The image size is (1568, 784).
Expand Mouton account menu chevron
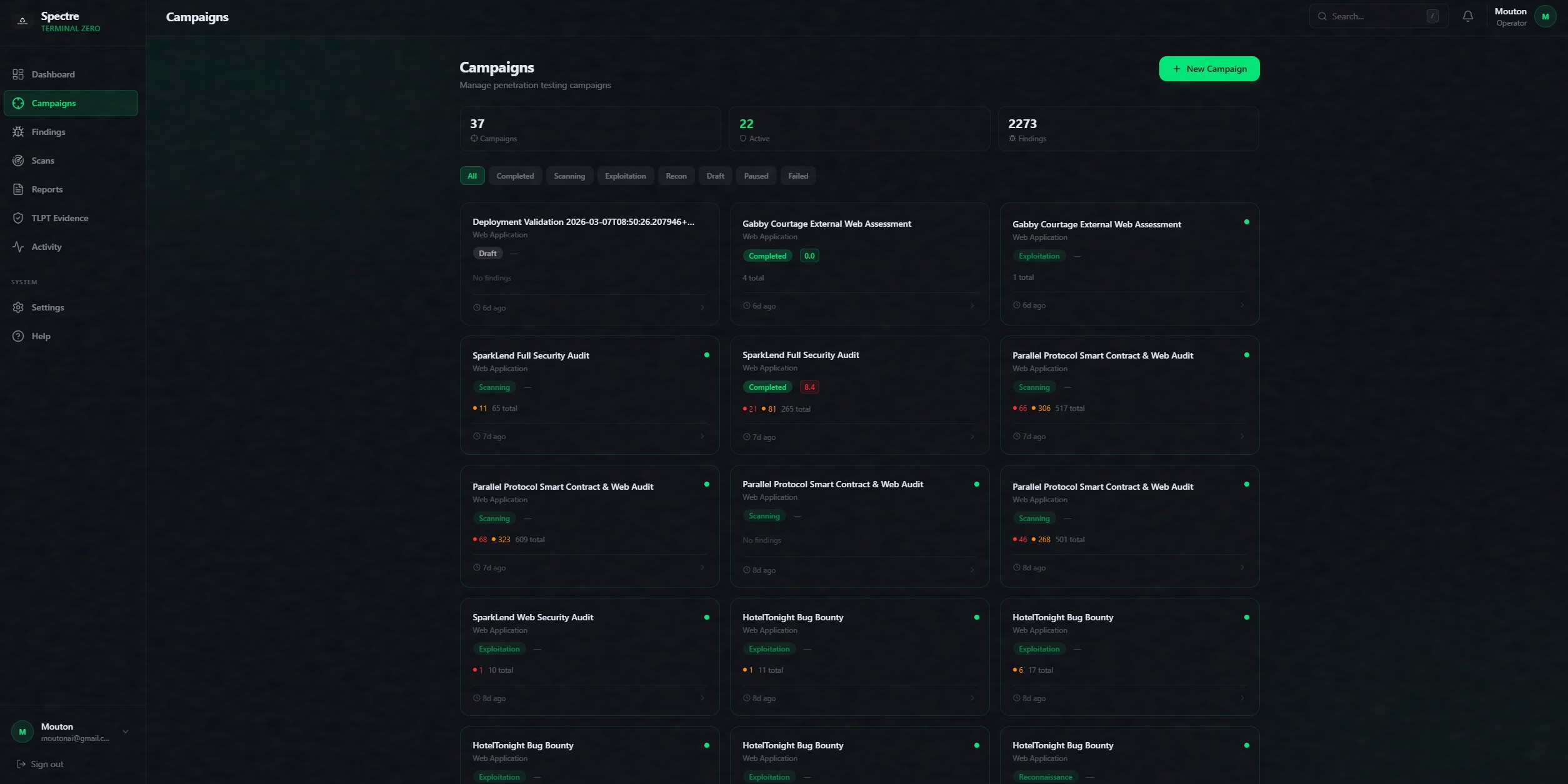[126, 732]
